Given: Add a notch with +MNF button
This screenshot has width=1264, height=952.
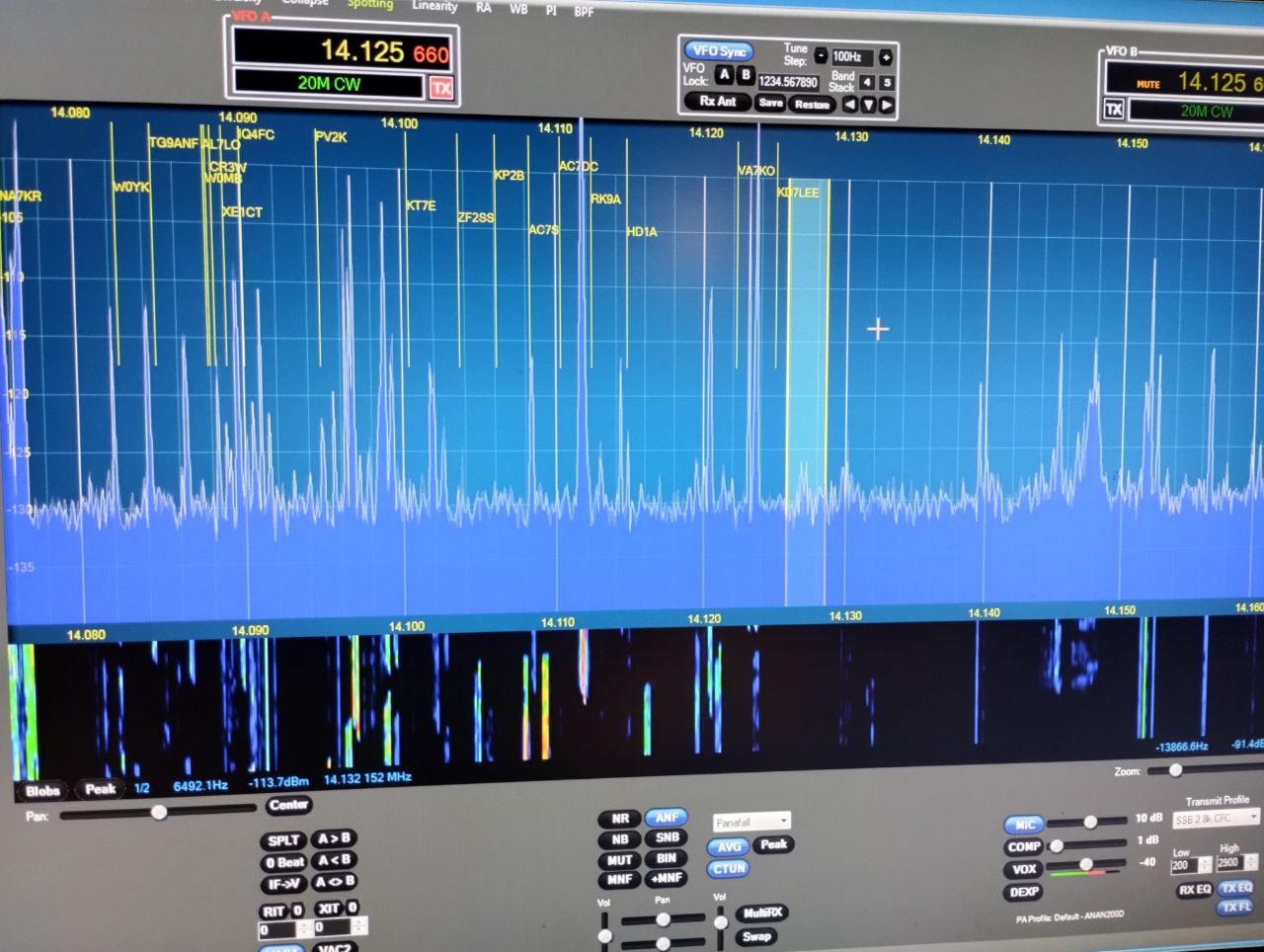Looking at the screenshot, I should [x=668, y=878].
